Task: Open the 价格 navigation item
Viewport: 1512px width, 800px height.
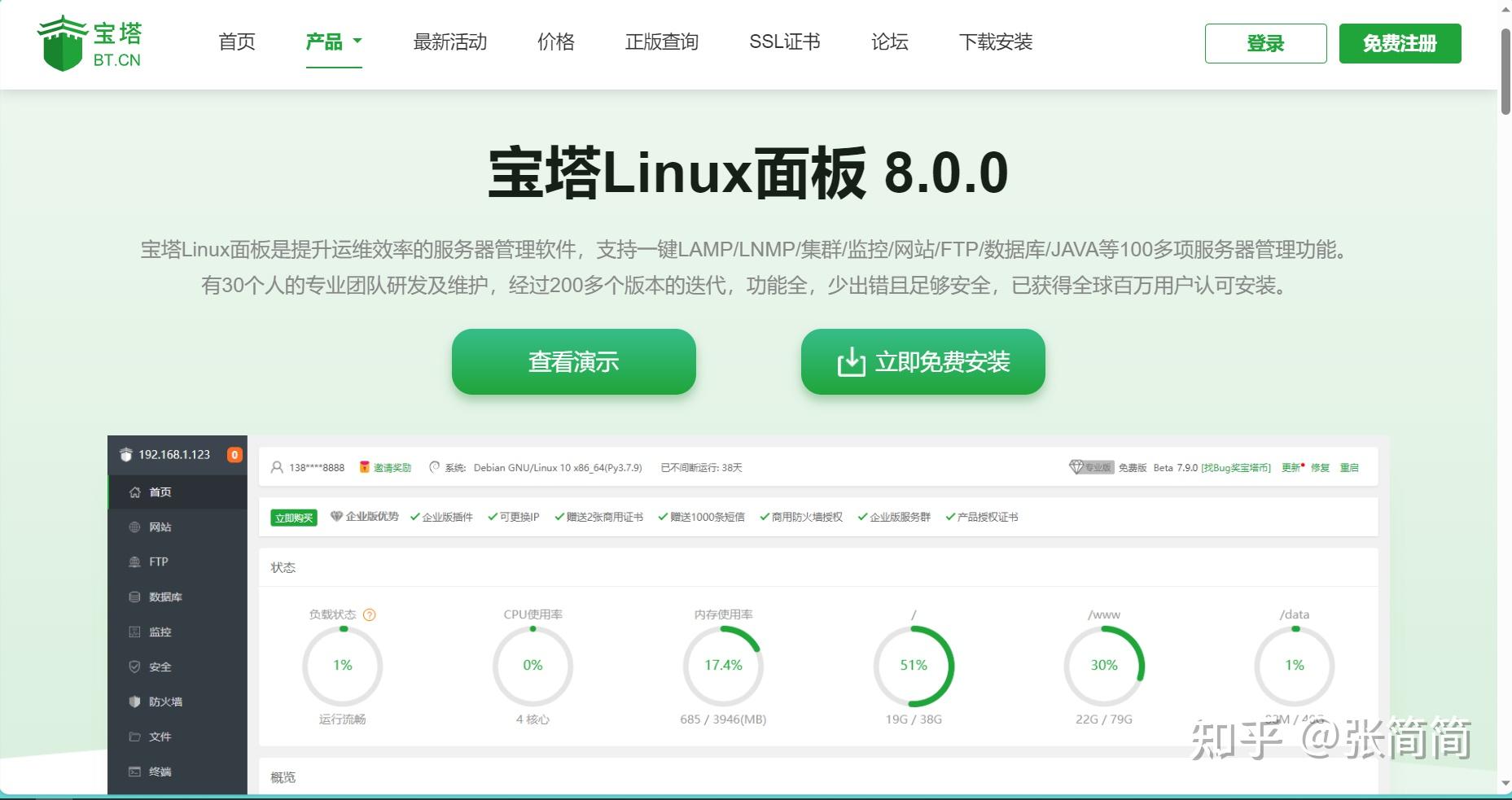Action: [x=556, y=42]
